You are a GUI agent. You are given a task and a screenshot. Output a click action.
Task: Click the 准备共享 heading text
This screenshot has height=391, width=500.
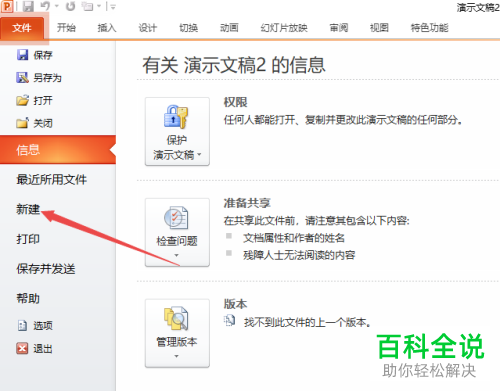(x=247, y=203)
